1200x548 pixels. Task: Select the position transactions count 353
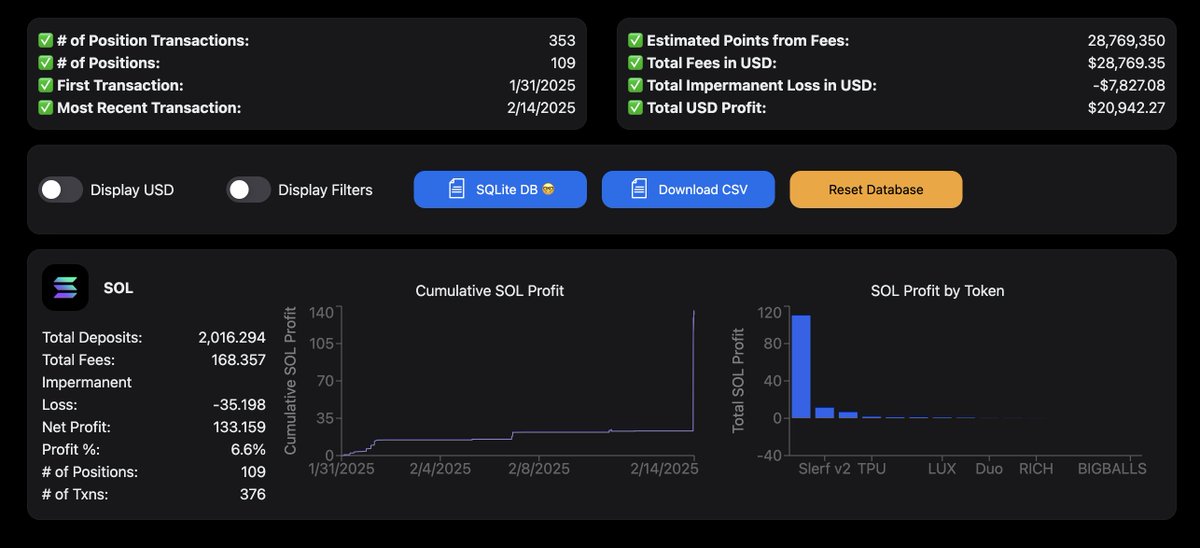(562, 41)
